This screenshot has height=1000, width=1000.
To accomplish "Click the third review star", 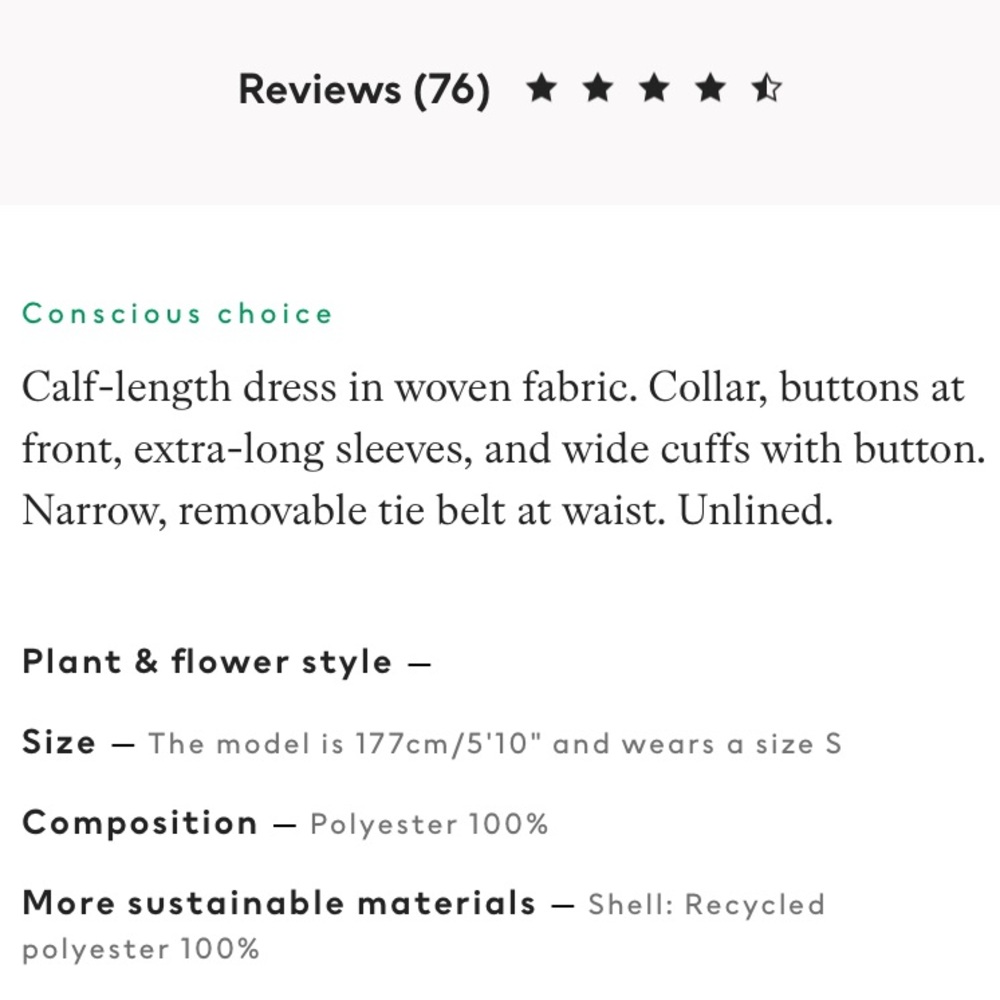I will pyautogui.click(x=654, y=87).
